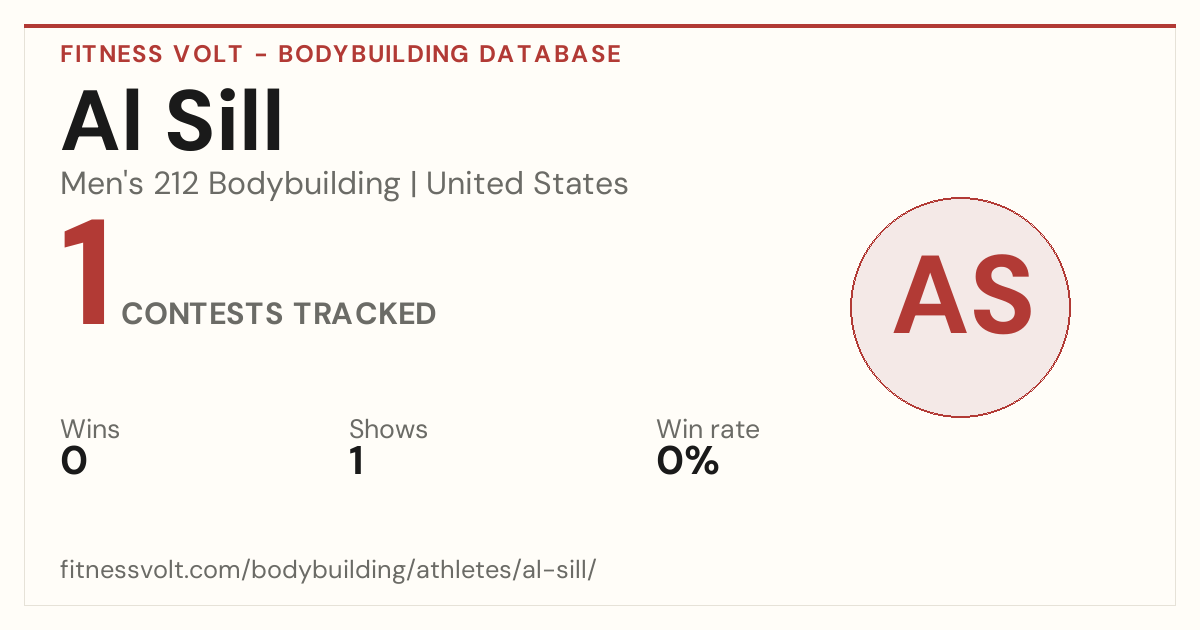The width and height of the screenshot is (1200, 630).
Task: Click the al-sill slug in the URL
Action: tap(556, 571)
